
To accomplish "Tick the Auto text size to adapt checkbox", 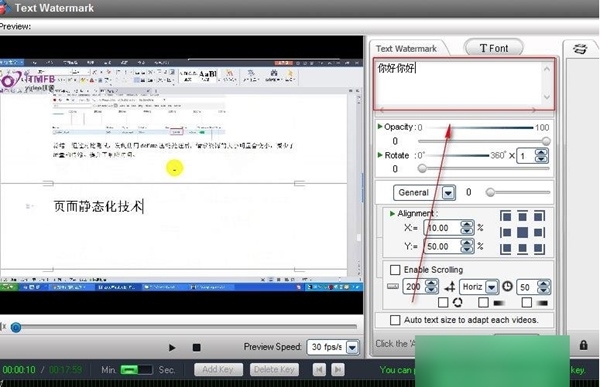I will (x=395, y=320).
